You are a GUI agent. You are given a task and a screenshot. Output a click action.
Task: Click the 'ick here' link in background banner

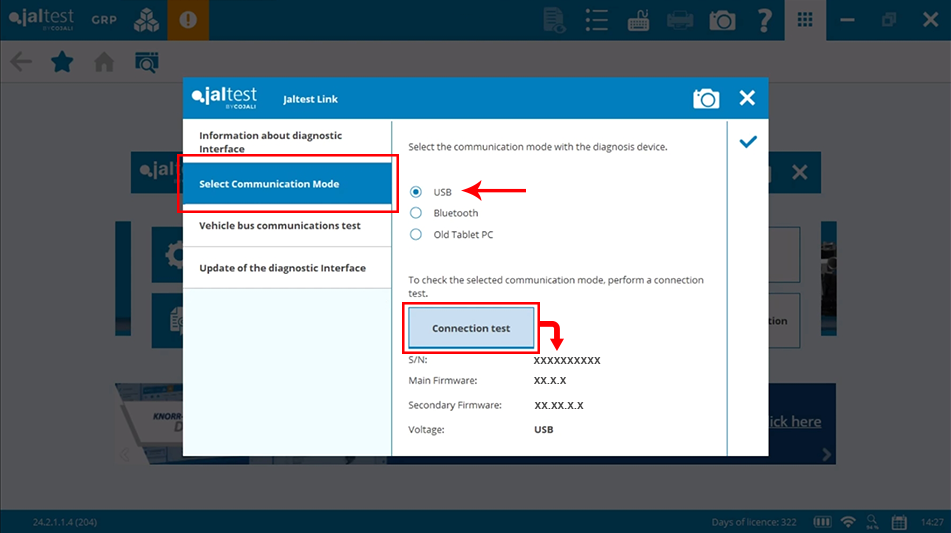[x=795, y=421]
